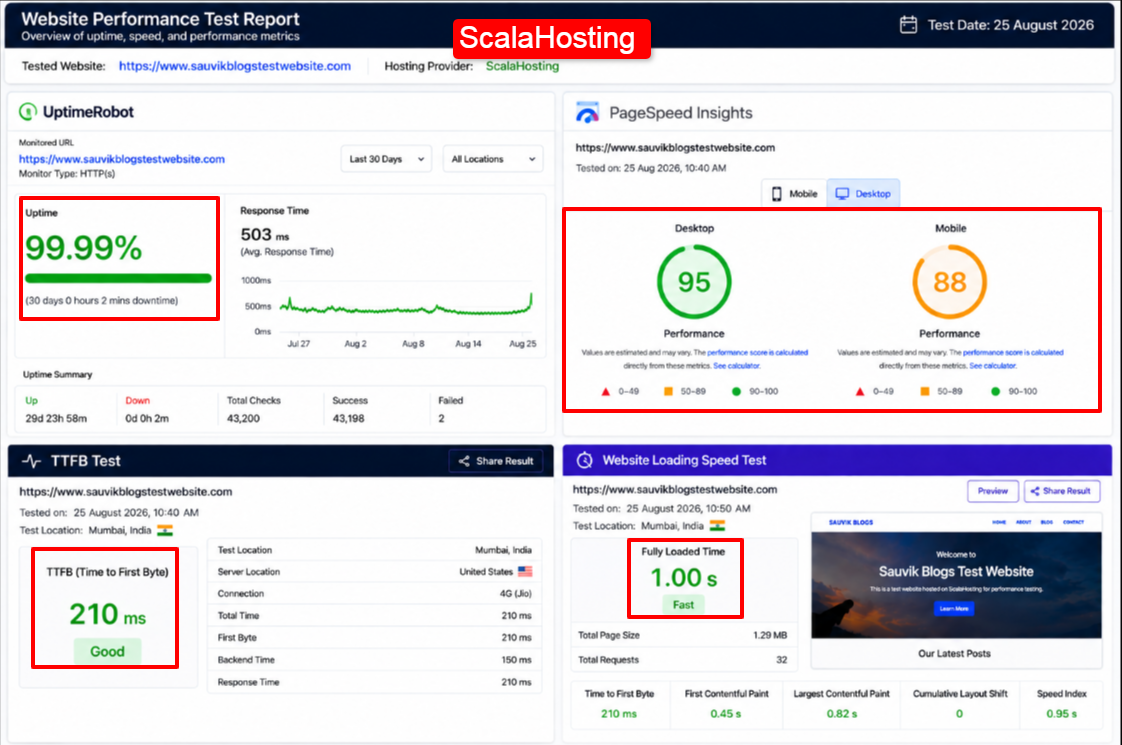Click Share Result in TTFB Test header

pyautogui.click(x=496, y=461)
